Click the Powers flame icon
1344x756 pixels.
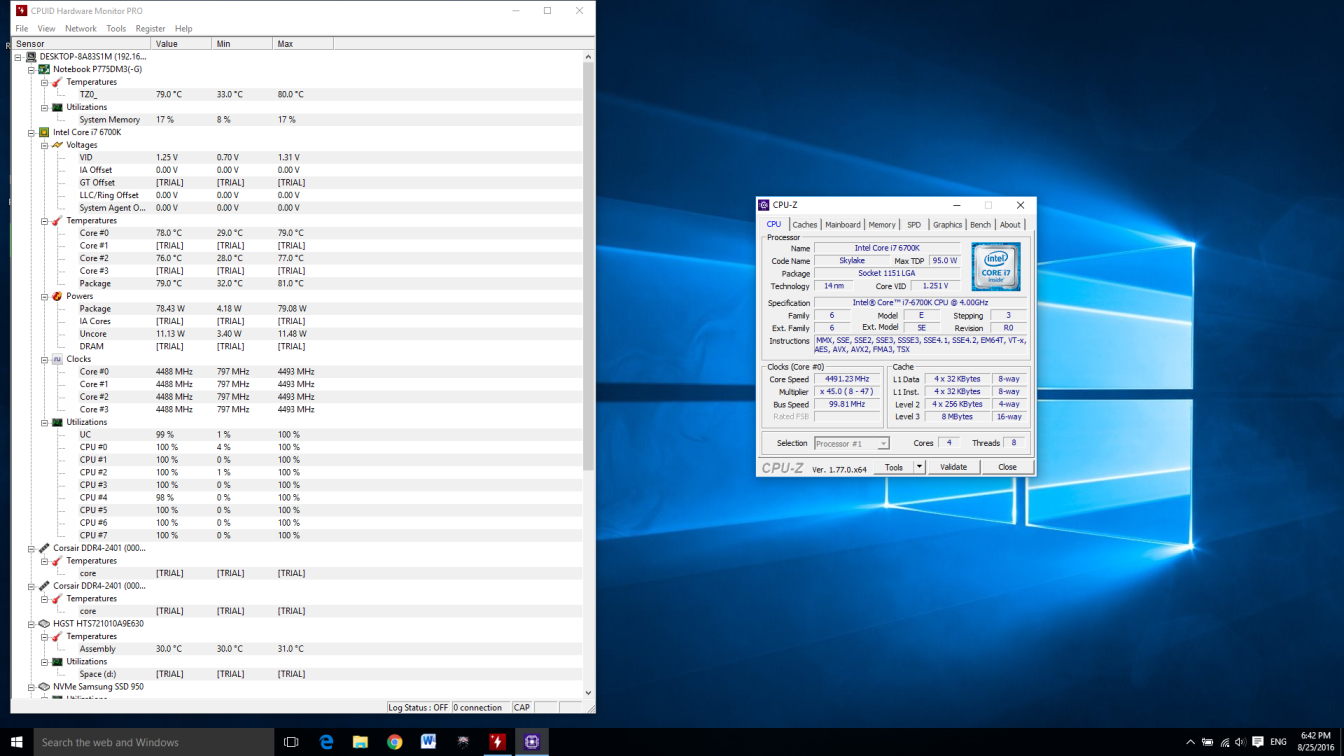point(57,296)
